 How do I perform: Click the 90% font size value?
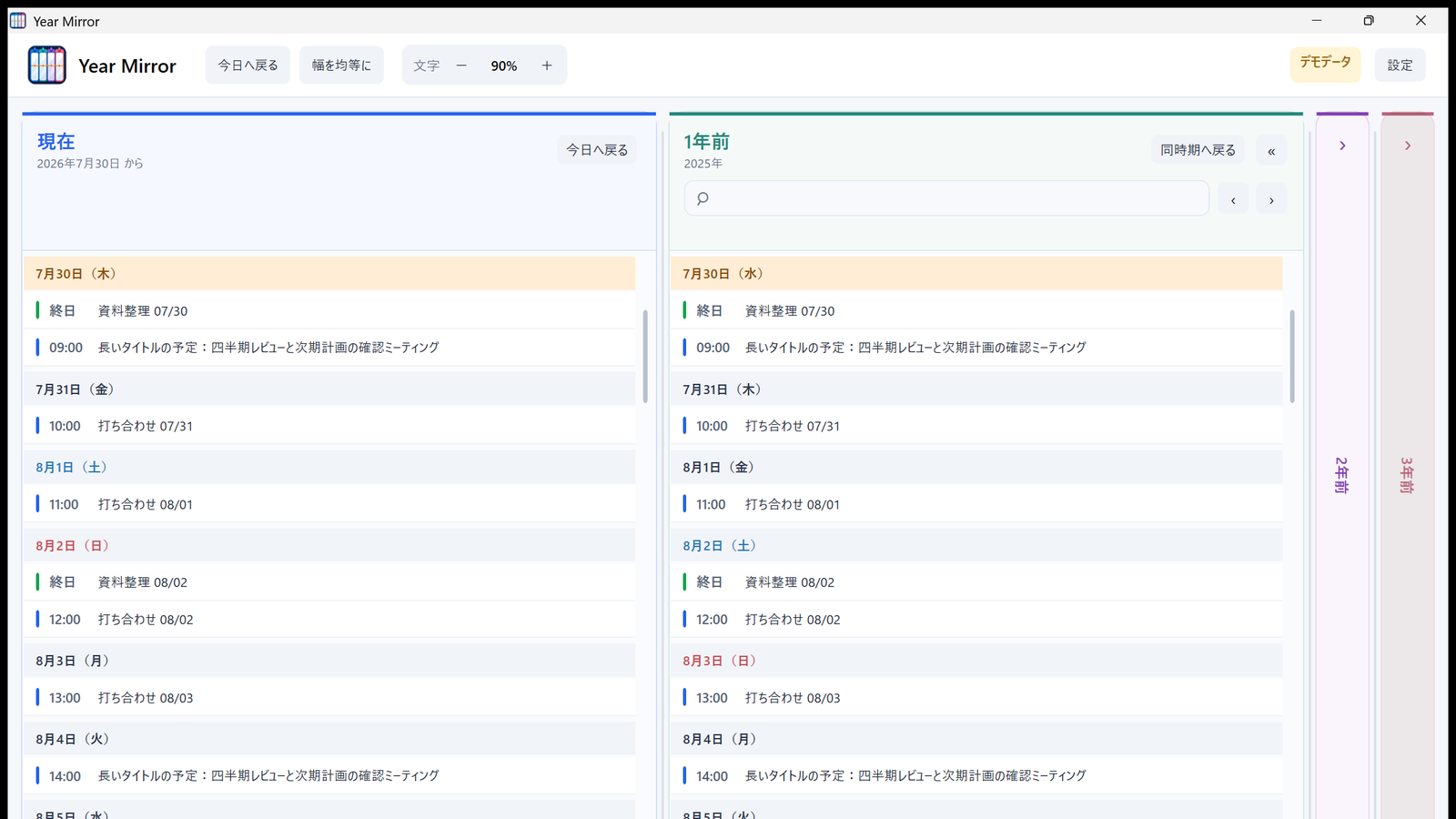click(504, 66)
